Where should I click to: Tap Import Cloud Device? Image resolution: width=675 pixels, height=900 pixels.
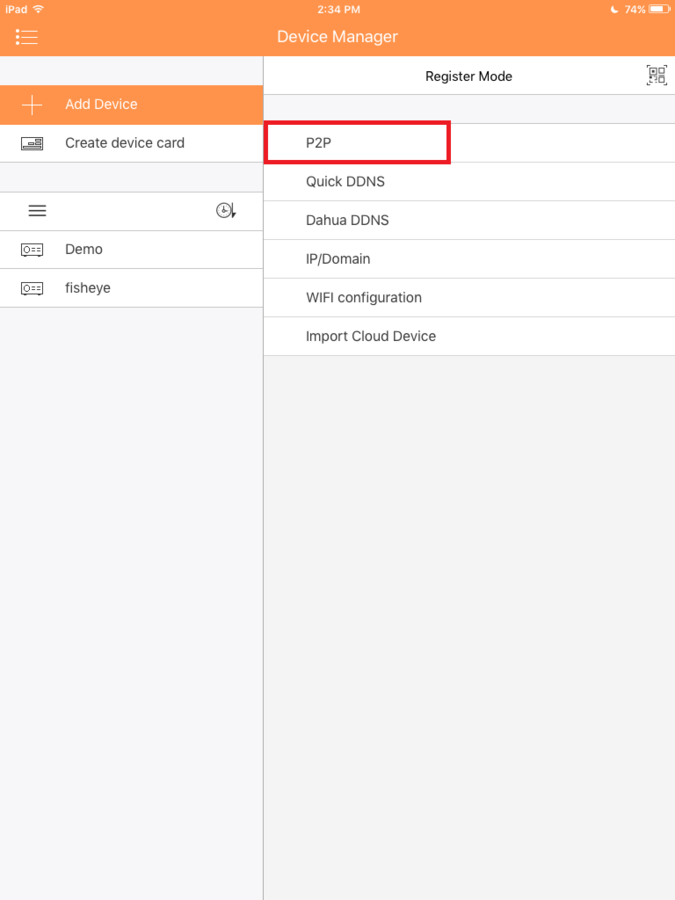[x=371, y=336]
